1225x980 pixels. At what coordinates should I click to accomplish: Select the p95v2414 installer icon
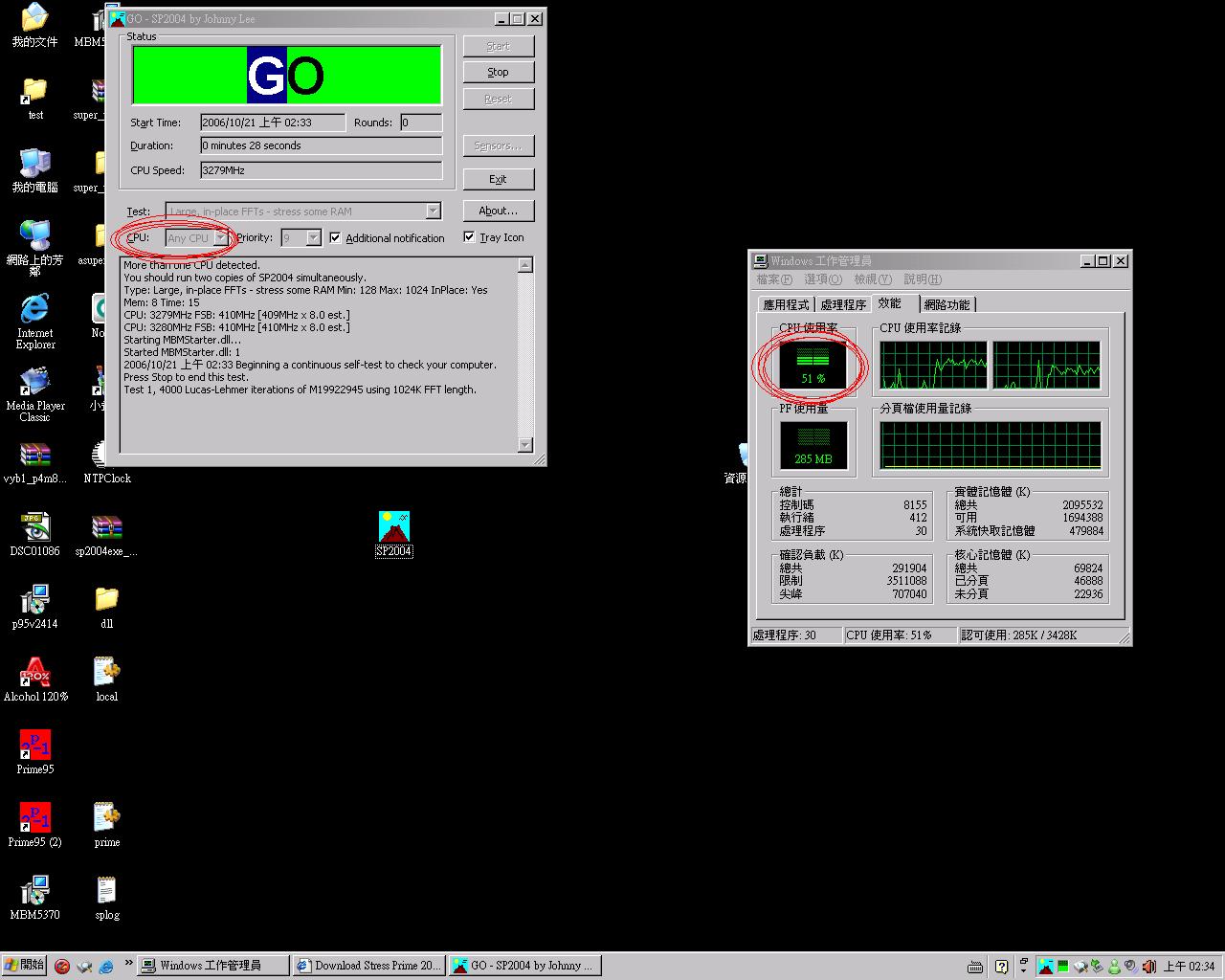click(34, 608)
